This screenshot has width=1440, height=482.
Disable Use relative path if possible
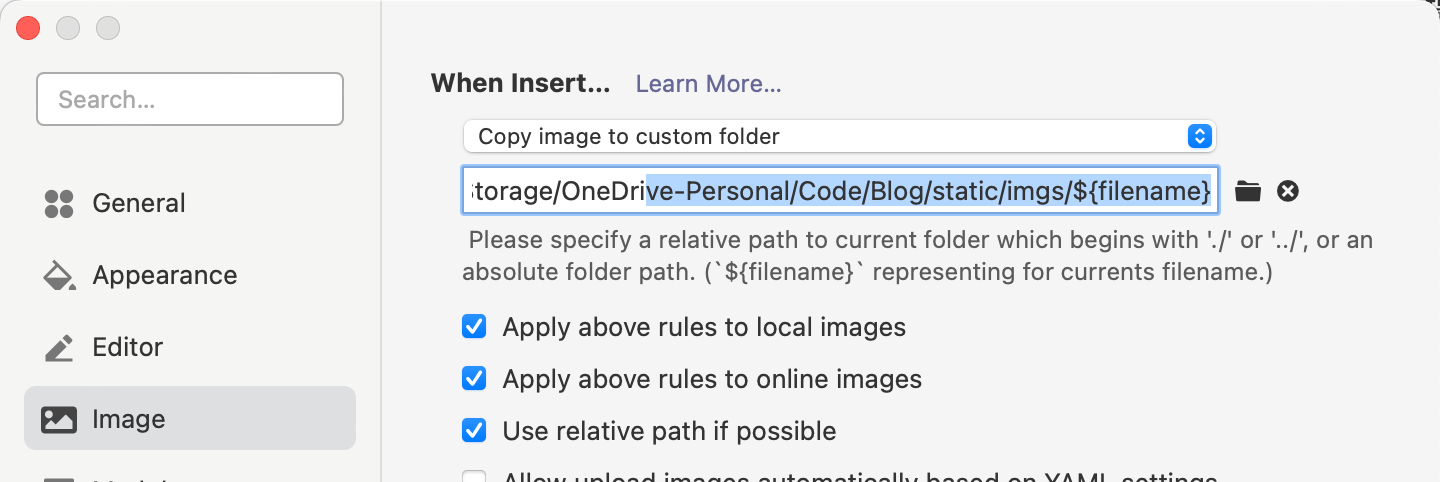474,431
